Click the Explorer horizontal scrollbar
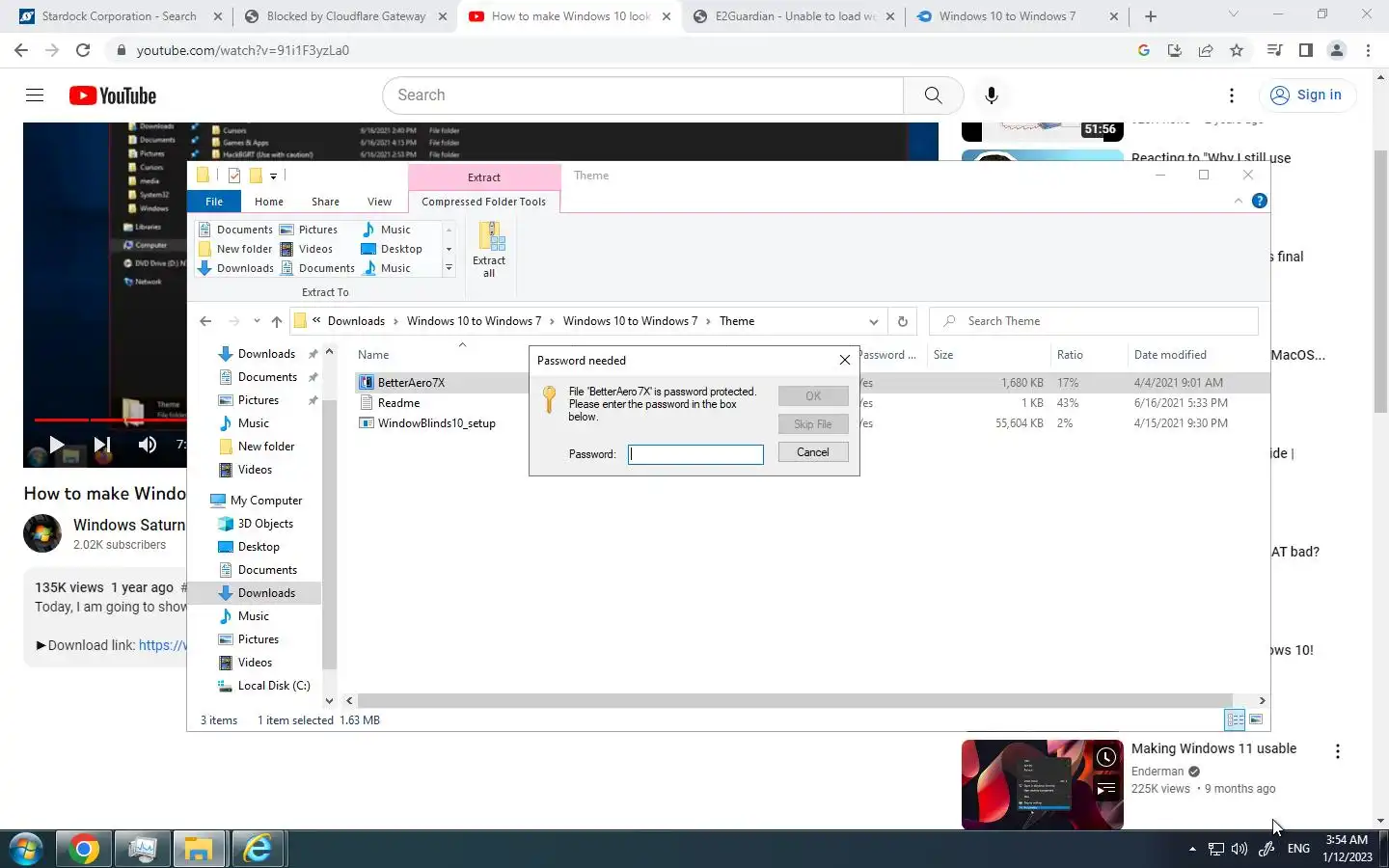1389x868 pixels. click(795, 700)
